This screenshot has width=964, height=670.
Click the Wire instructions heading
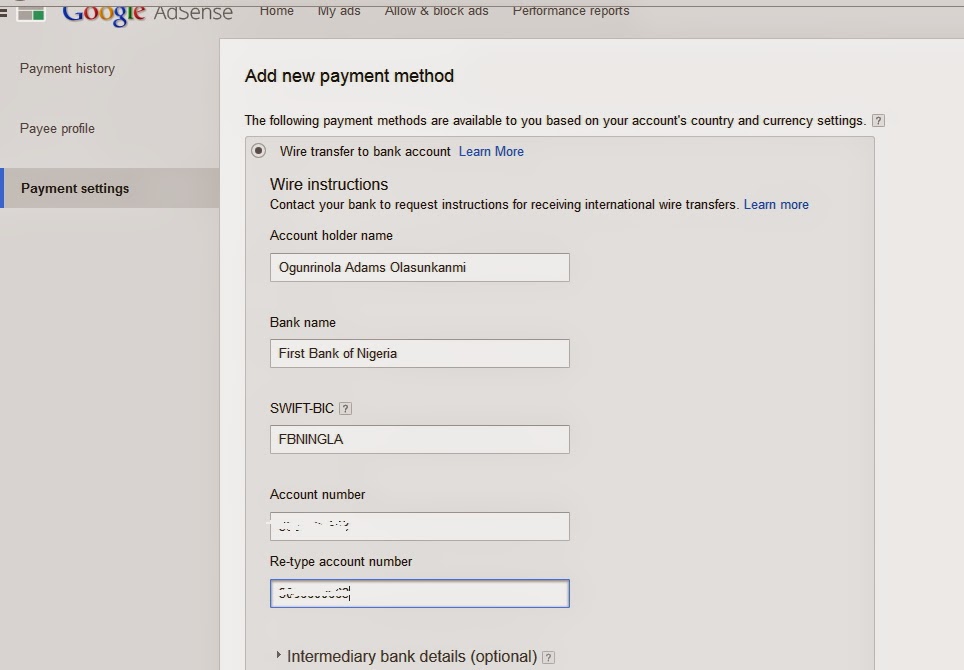pos(329,184)
